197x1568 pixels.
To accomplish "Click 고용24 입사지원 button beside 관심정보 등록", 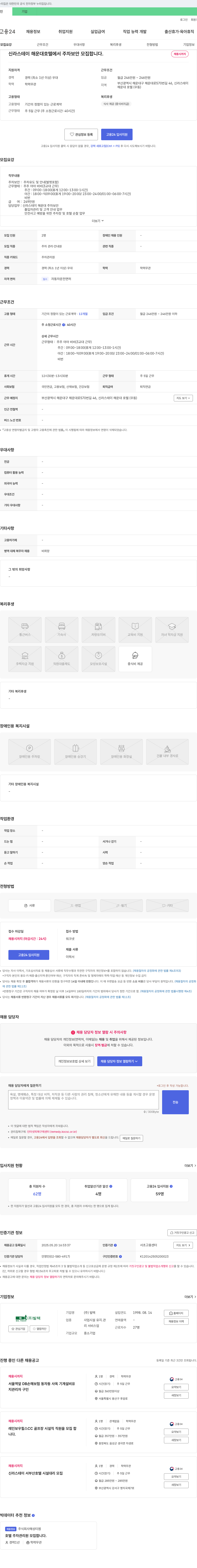I will (117, 134).
